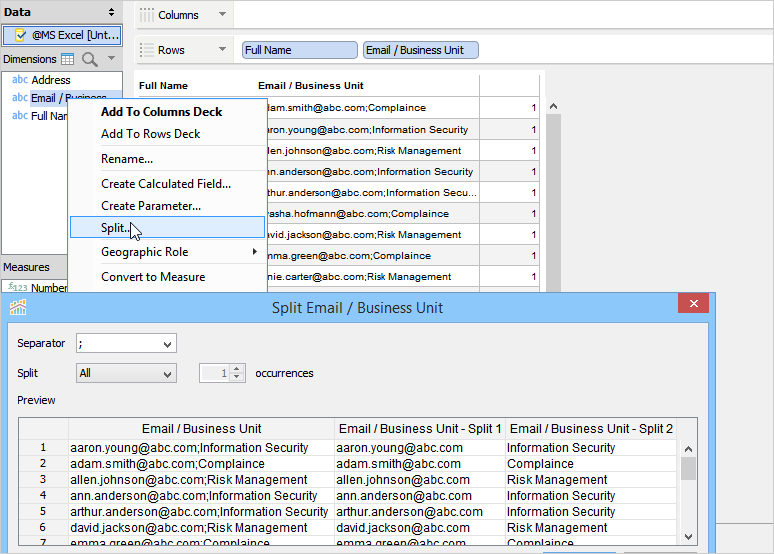The image size is (774, 554).
Task: Close the Split Email / Business Unit dialog
Action: [694, 303]
